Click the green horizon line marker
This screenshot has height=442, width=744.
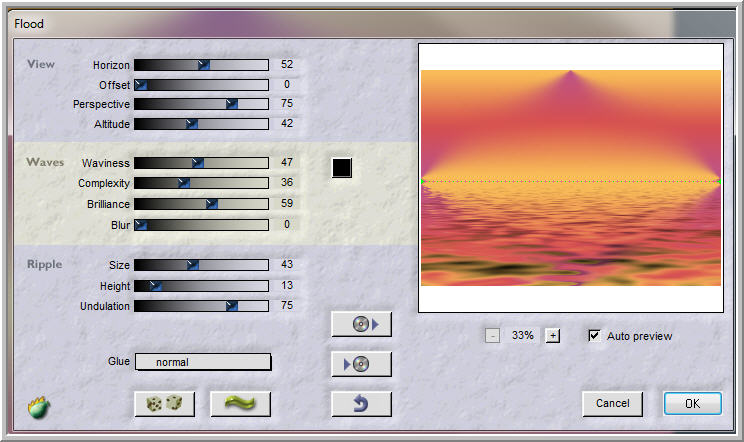[571, 181]
